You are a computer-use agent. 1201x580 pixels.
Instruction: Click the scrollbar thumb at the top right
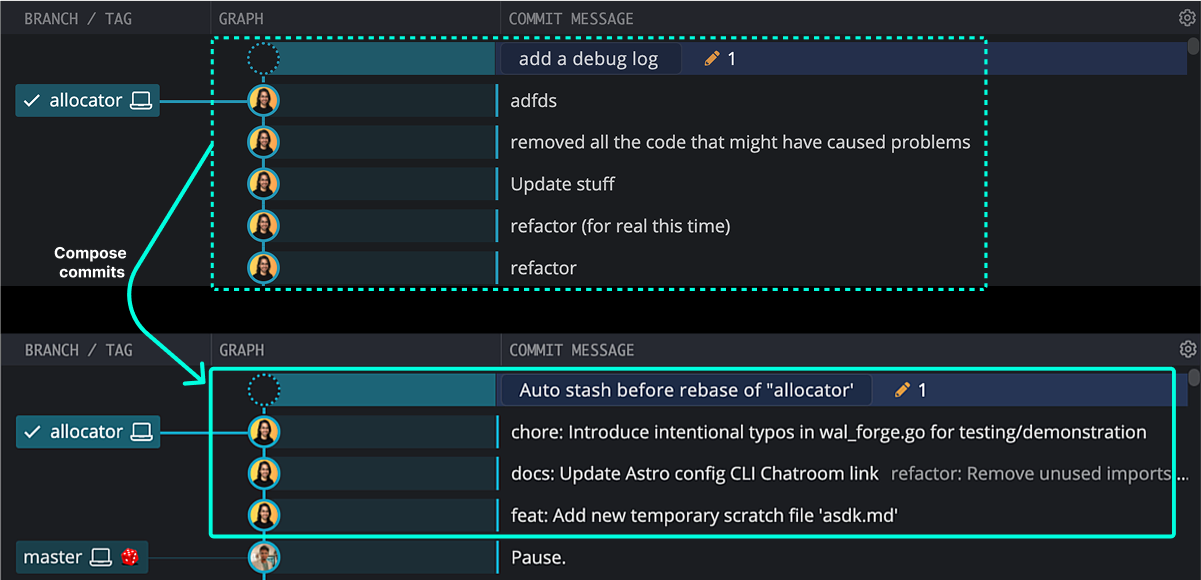click(x=1193, y=46)
